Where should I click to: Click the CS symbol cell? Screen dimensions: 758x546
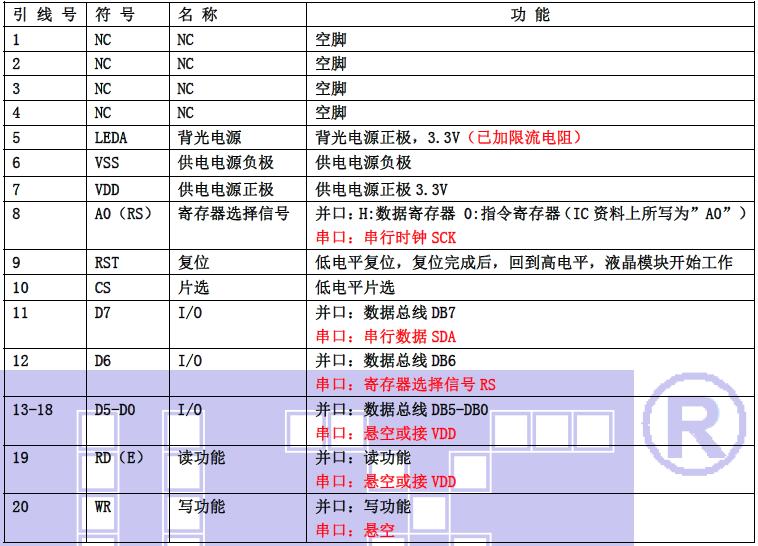coord(103,288)
